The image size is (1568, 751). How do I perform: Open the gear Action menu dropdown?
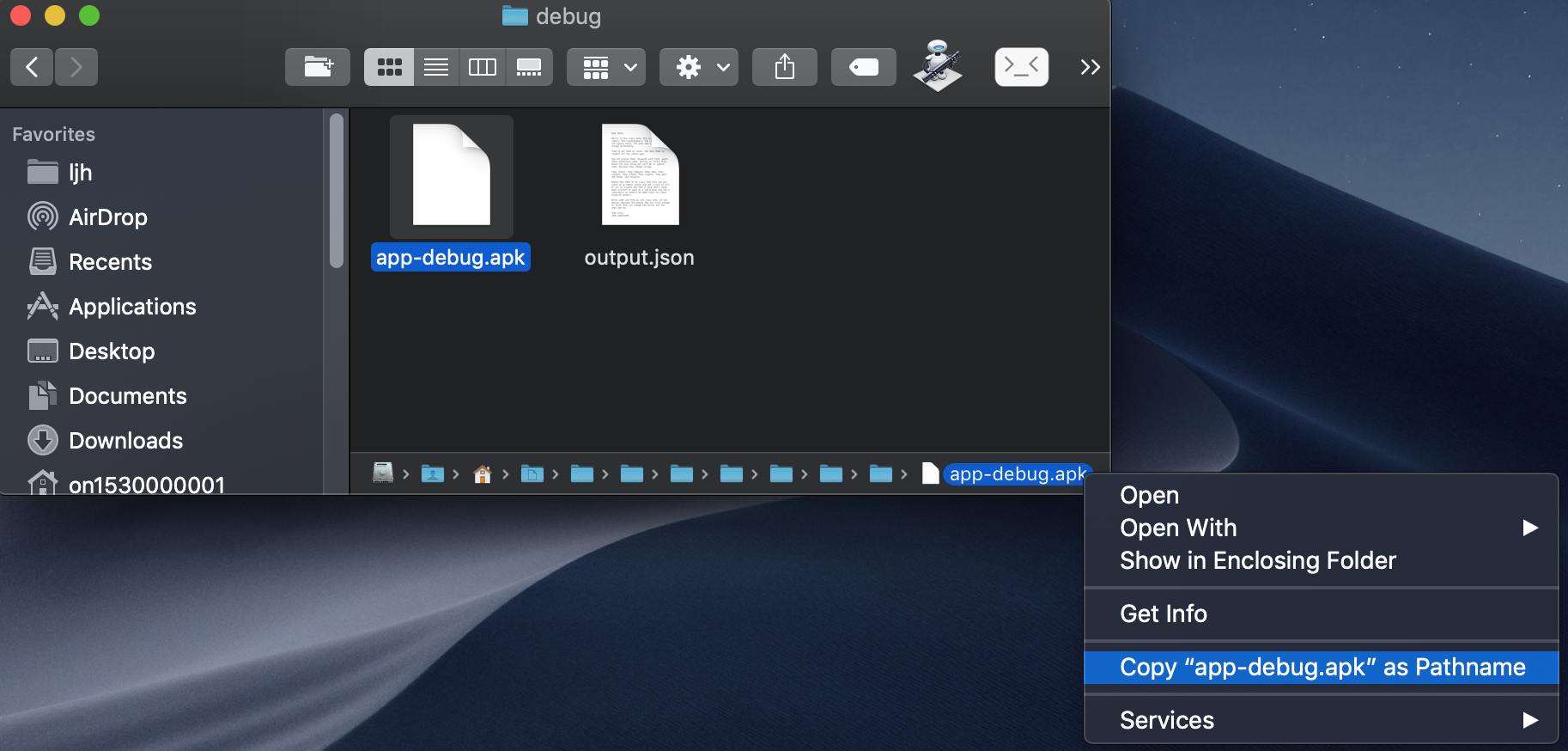699,67
